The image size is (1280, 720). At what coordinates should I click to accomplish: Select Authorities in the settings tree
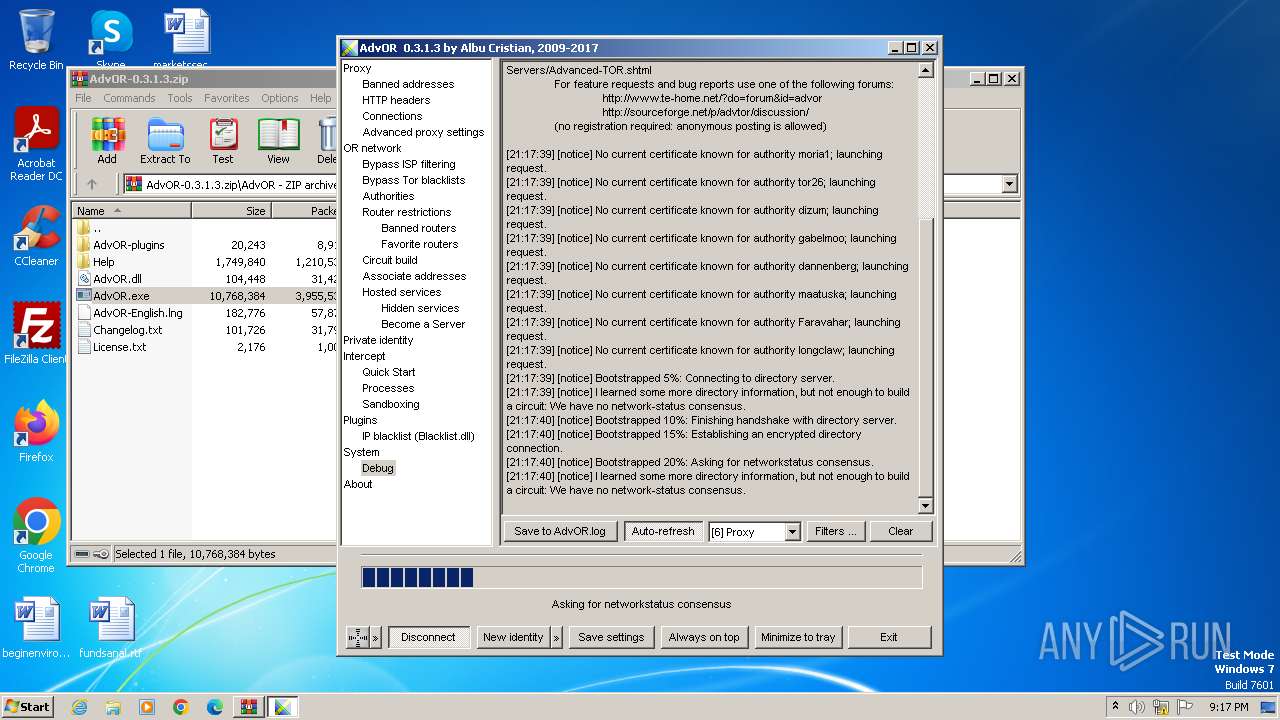(388, 196)
